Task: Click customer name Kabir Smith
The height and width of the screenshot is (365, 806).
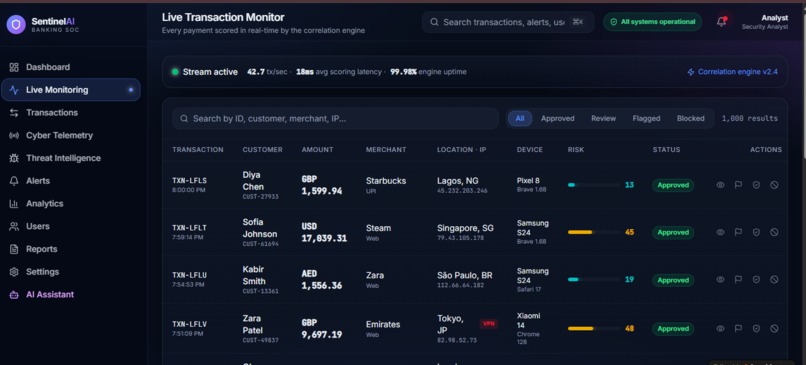Action: tap(254, 276)
